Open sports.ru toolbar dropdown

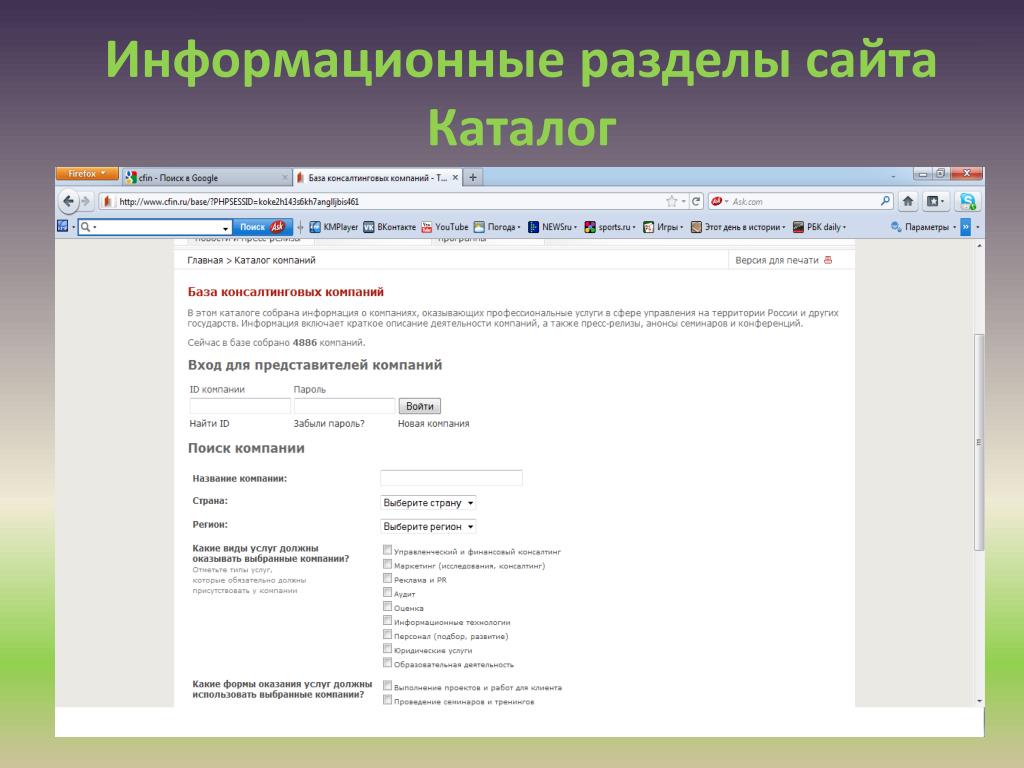(x=610, y=227)
